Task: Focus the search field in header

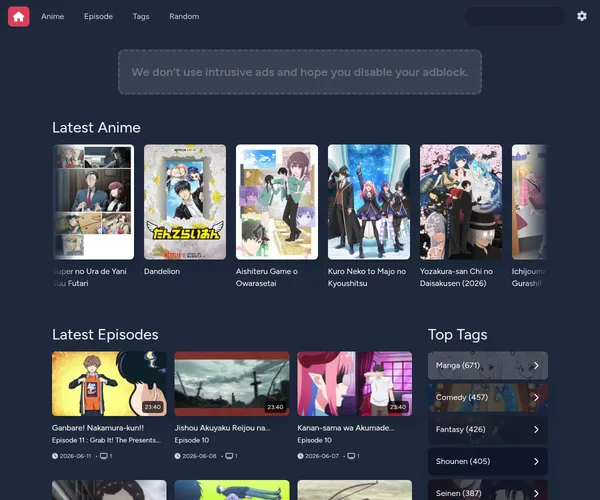Action: click(514, 16)
